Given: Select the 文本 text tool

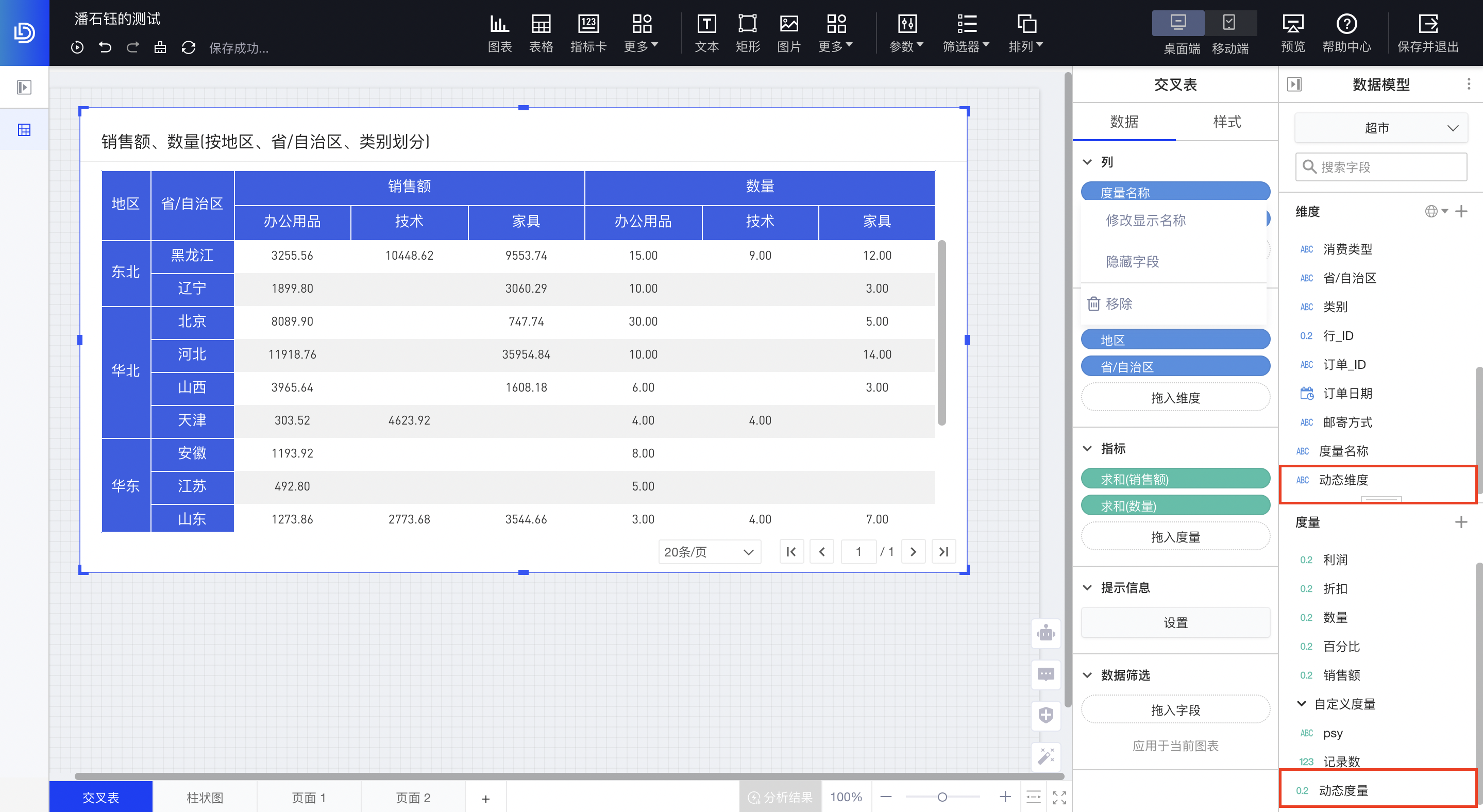Looking at the screenshot, I should [x=707, y=33].
